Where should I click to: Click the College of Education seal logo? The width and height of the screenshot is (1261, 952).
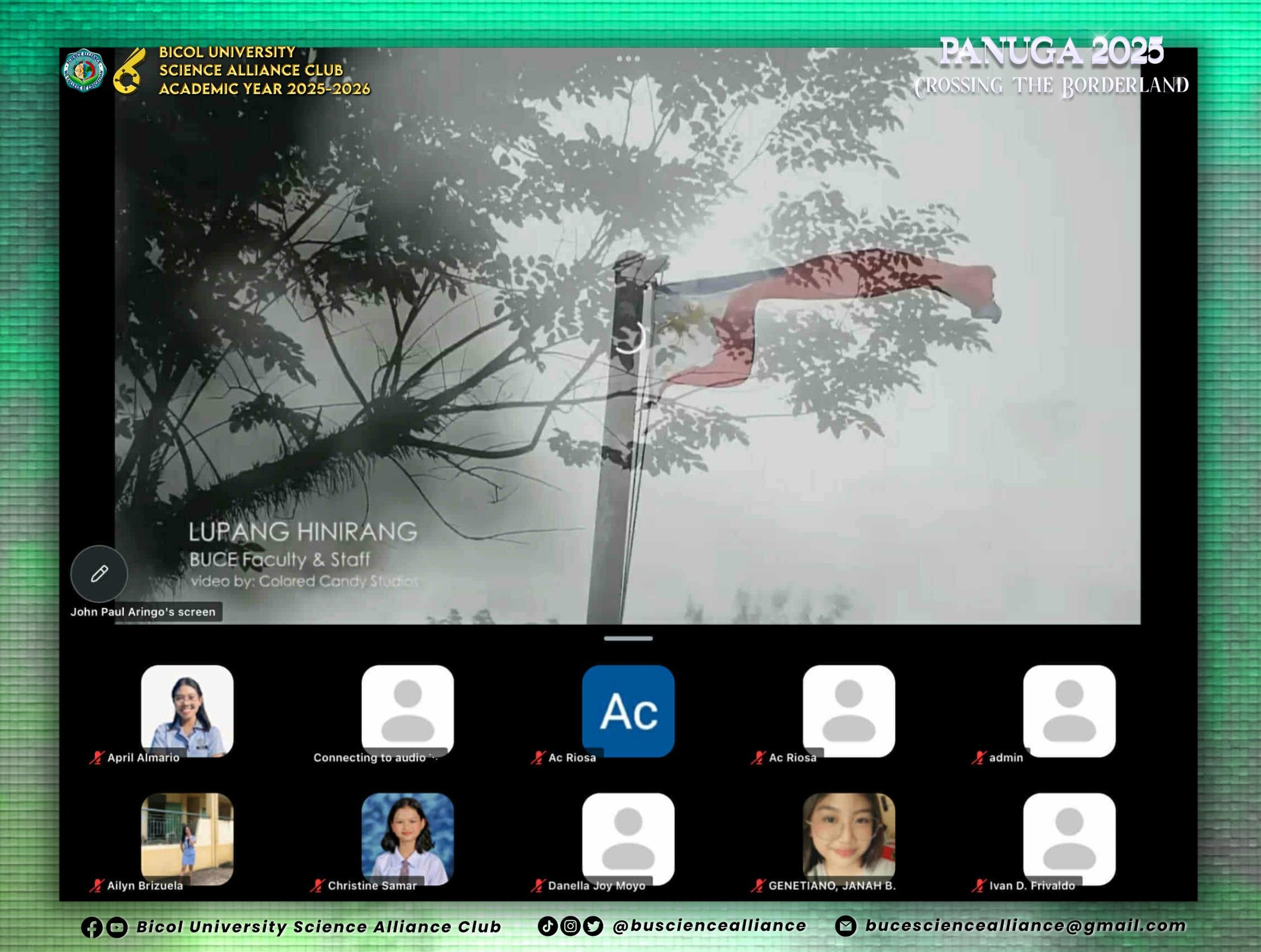pyautogui.click(x=85, y=70)
